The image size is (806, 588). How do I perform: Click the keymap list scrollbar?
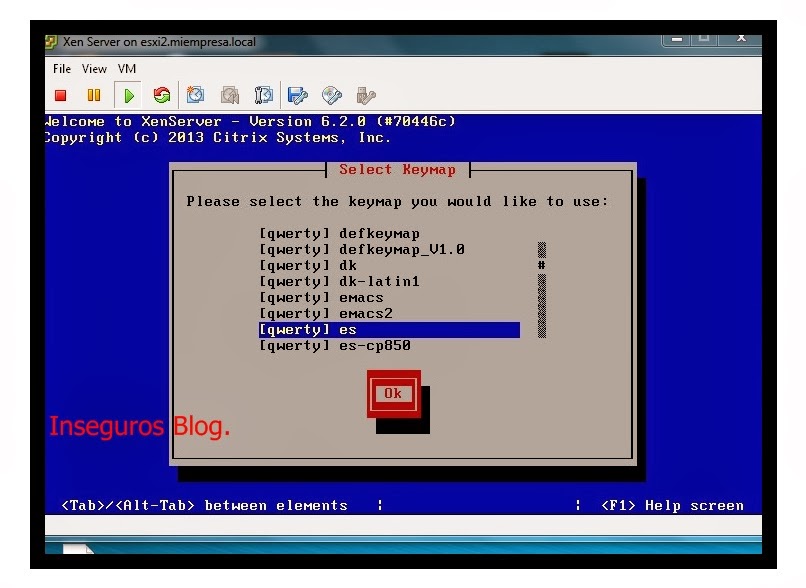[x=541, y=290]
